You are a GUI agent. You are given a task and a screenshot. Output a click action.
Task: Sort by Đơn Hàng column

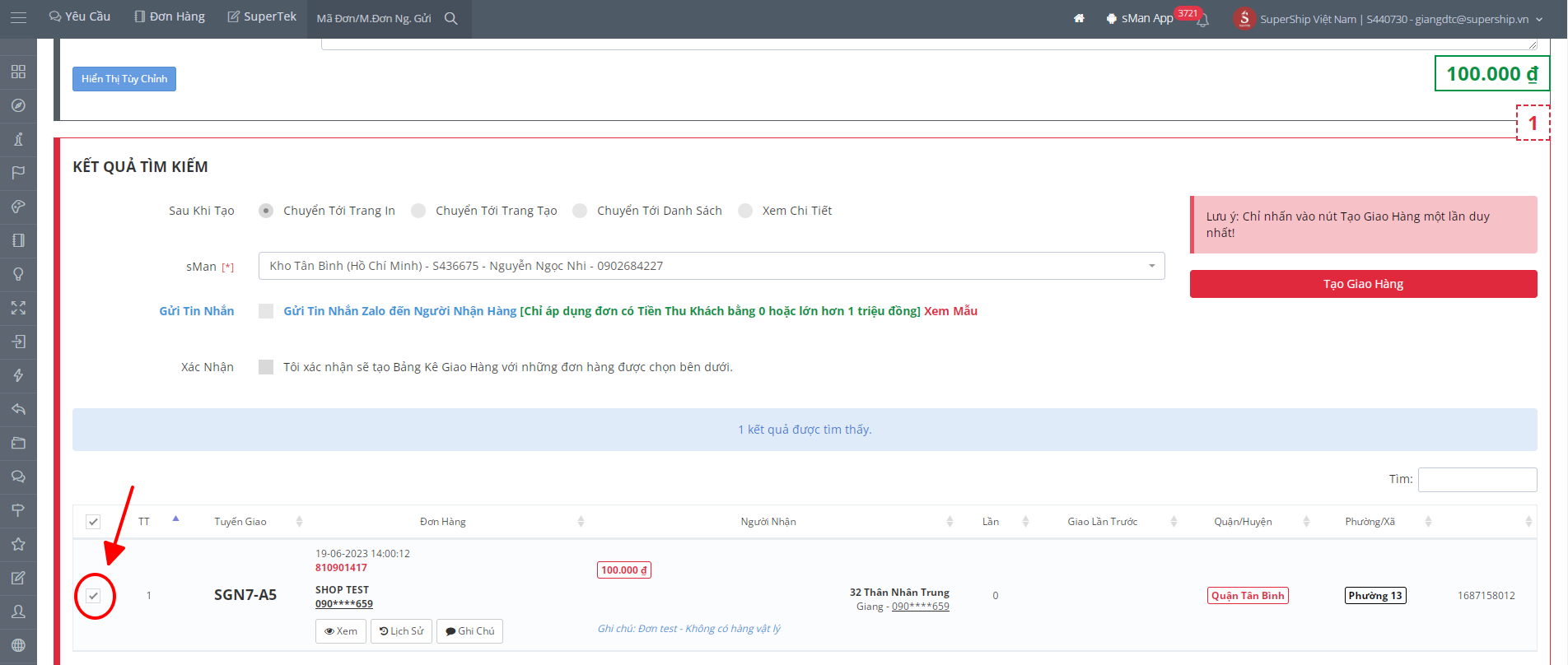[x=443, y=522]
